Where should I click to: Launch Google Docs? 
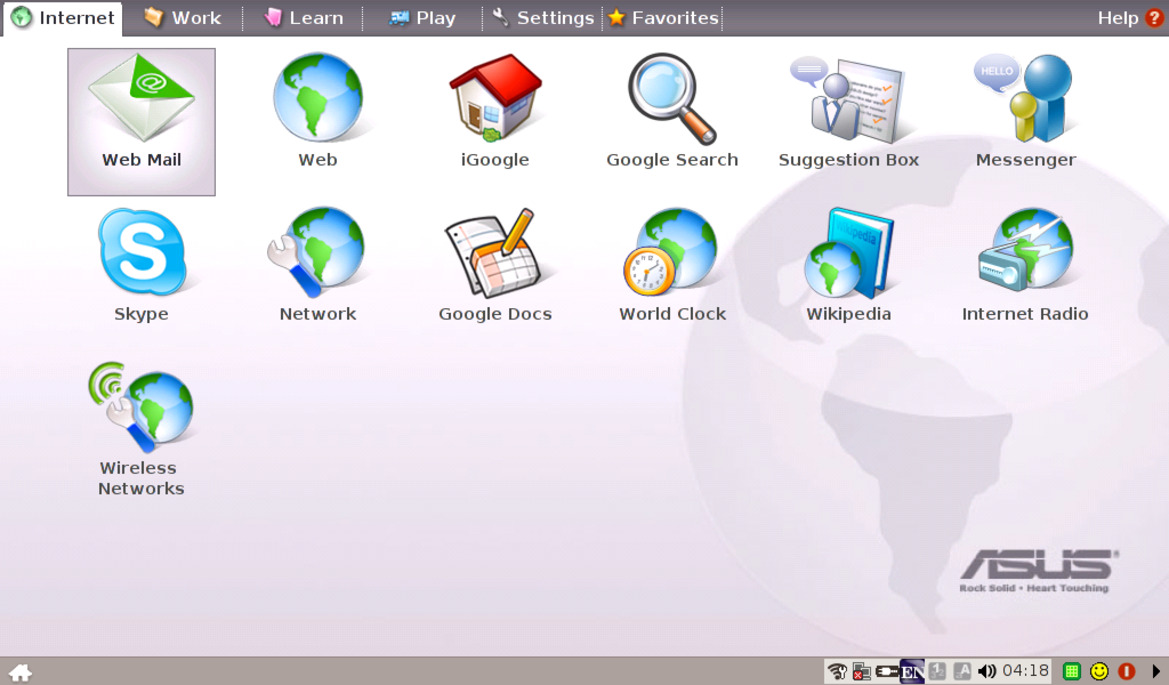coord(495,265)
